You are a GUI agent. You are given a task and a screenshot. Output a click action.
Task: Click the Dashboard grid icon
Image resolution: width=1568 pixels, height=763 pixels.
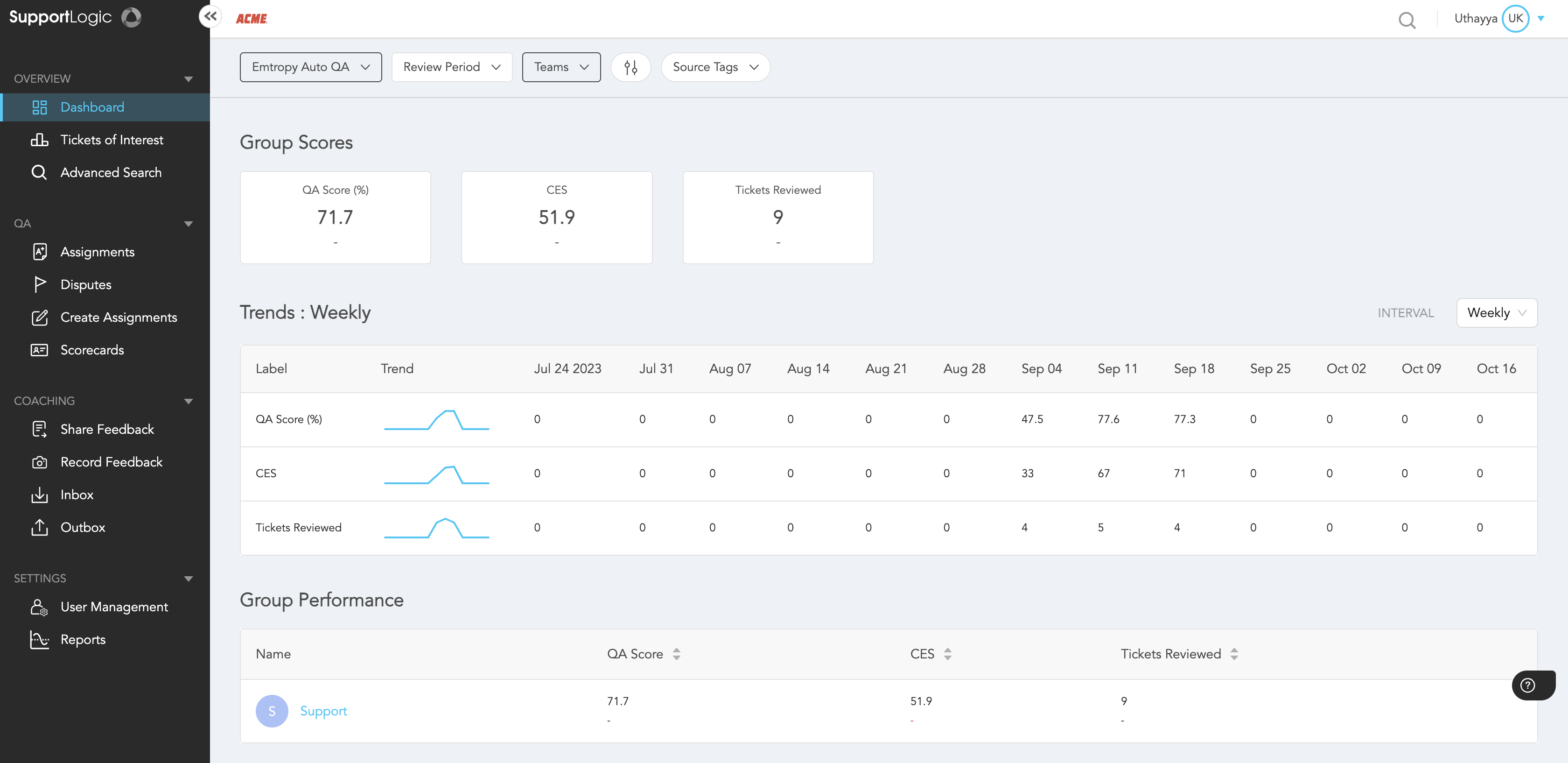(x=40, y=107)
